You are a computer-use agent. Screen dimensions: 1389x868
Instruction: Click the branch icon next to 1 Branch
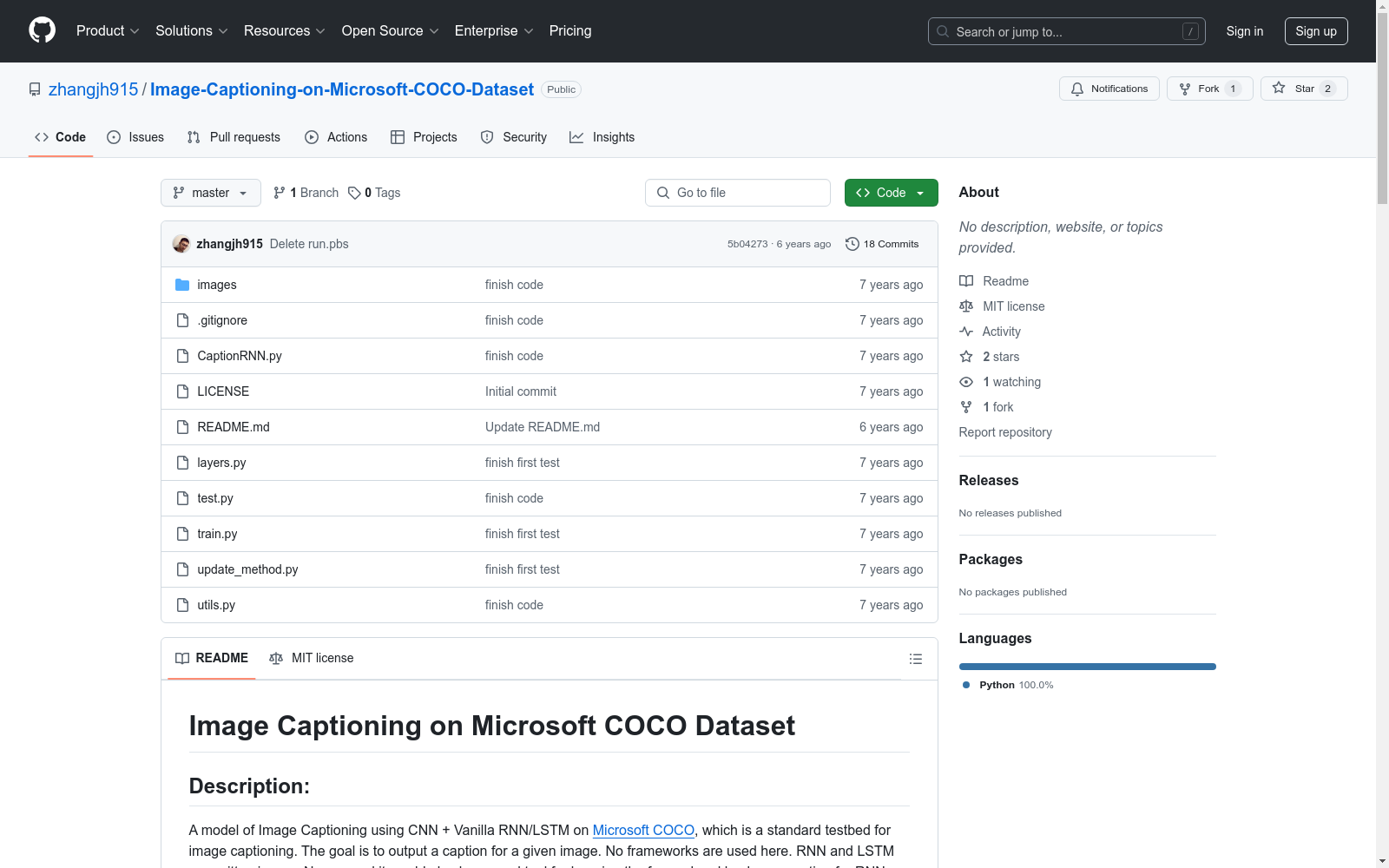coord(280,193)
